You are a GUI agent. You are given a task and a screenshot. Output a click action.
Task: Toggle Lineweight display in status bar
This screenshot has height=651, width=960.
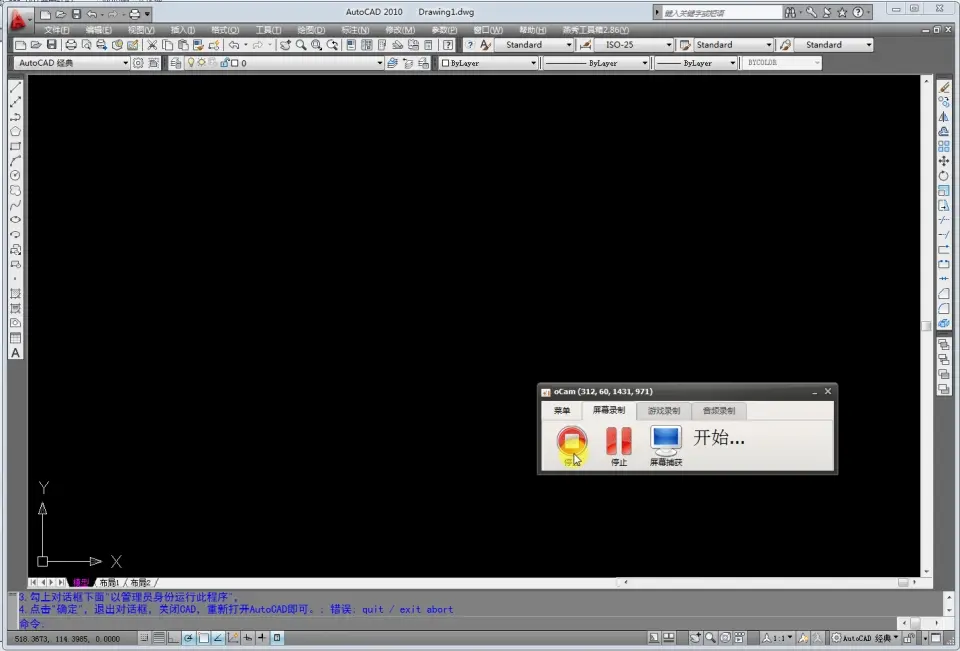(262, 638)
